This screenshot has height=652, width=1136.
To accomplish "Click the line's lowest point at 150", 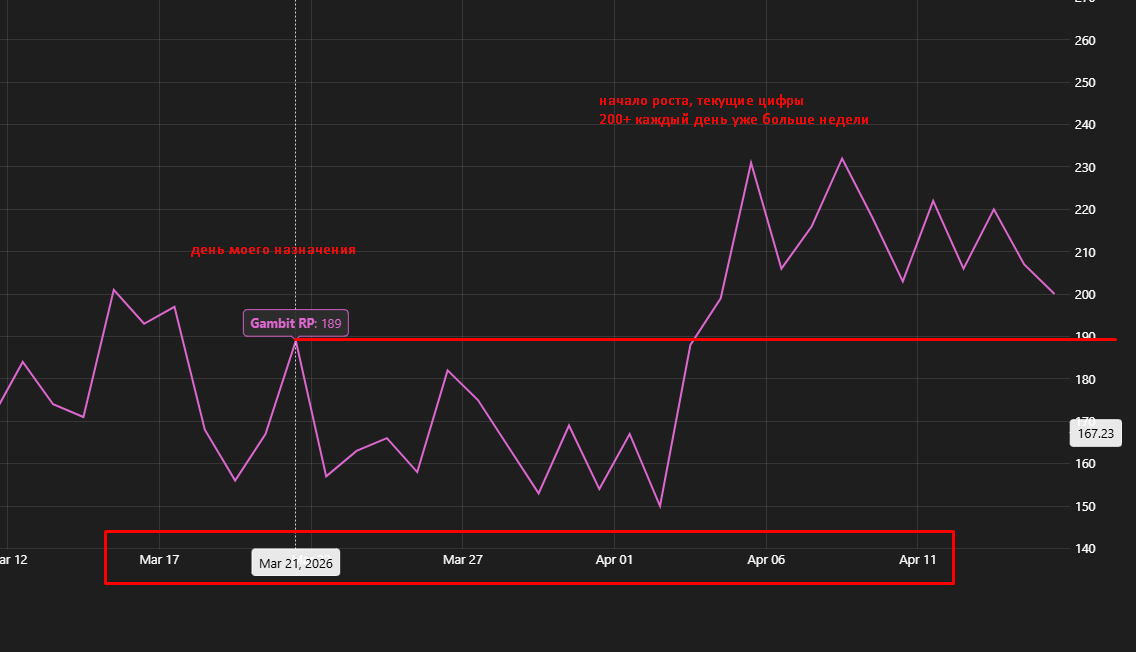I will [x=660, y=506].
